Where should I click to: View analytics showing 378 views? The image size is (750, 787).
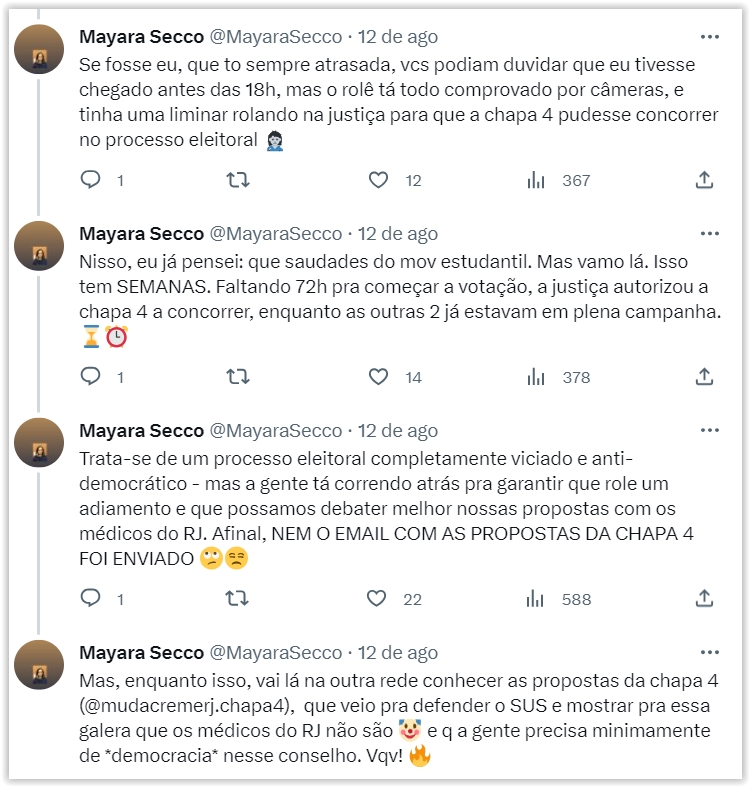537,377
